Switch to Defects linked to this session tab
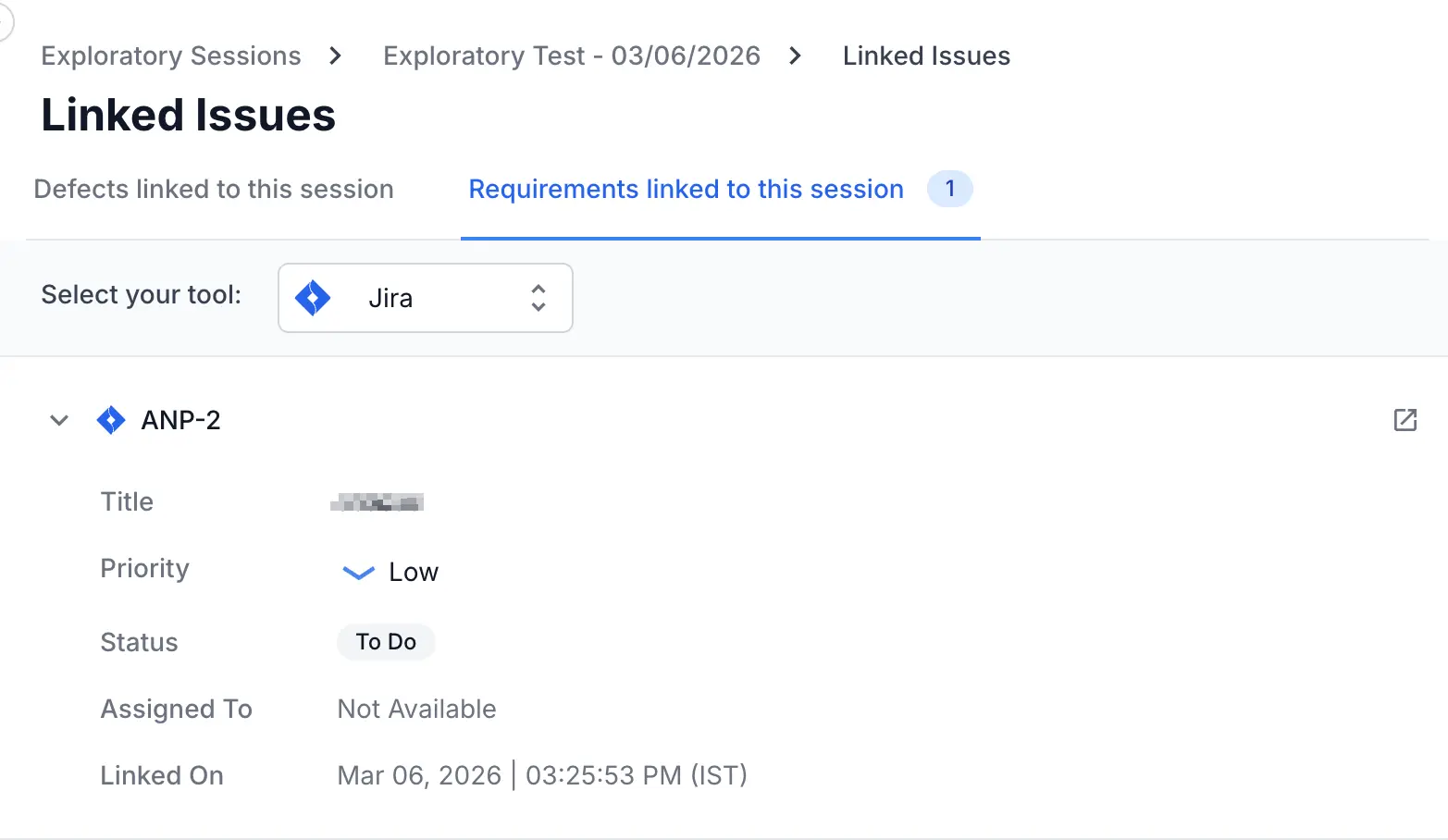 pos(214,189)
